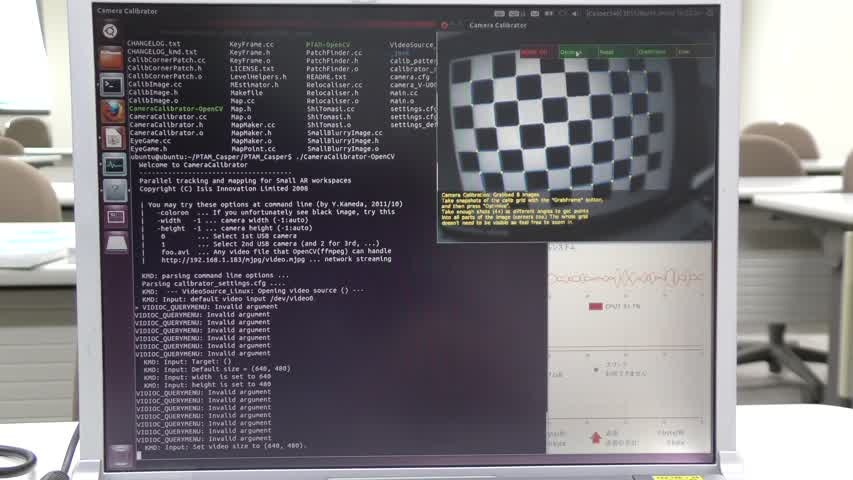This screenshot has width=853, height=480.
Task: Open the removable drive launcher icon
Action: [x=117, y=243]
